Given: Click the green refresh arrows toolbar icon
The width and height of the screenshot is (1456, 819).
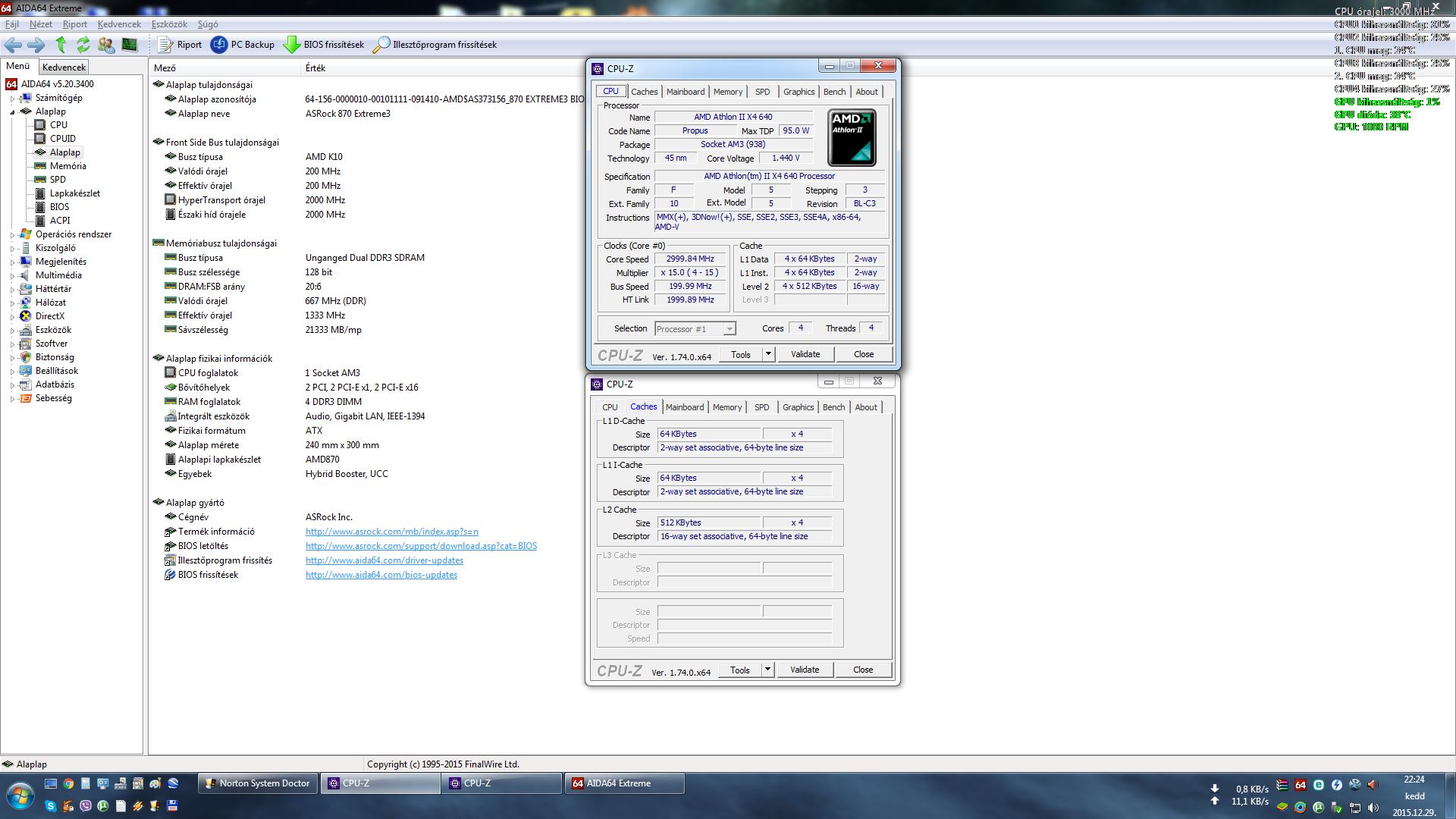Looking at the screenshot, I should click(x=83, y=45).
